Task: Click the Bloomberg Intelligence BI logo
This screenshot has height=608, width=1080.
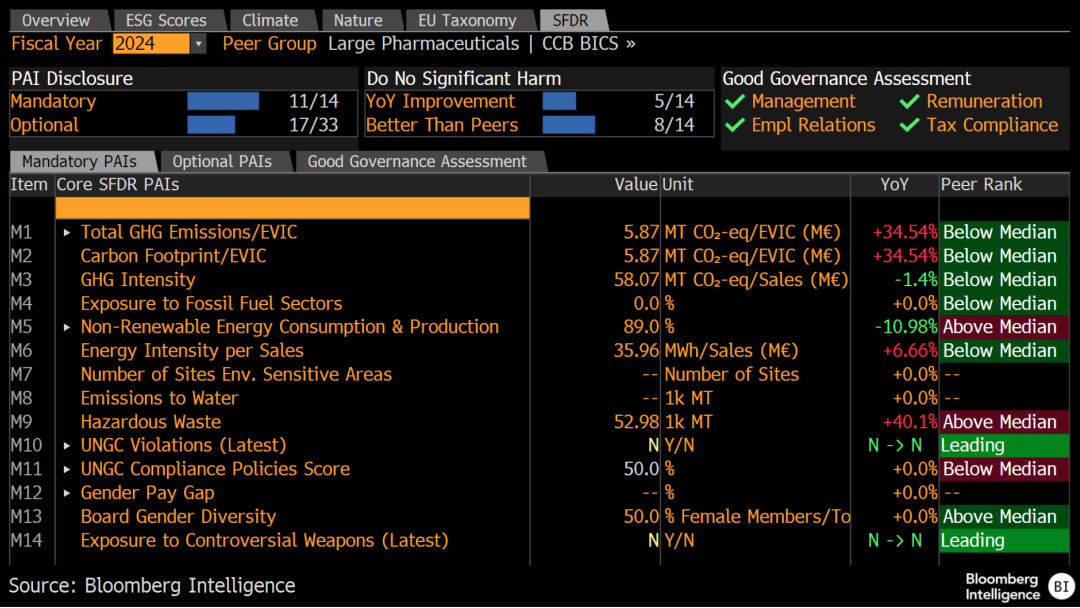Action: 1061,586
